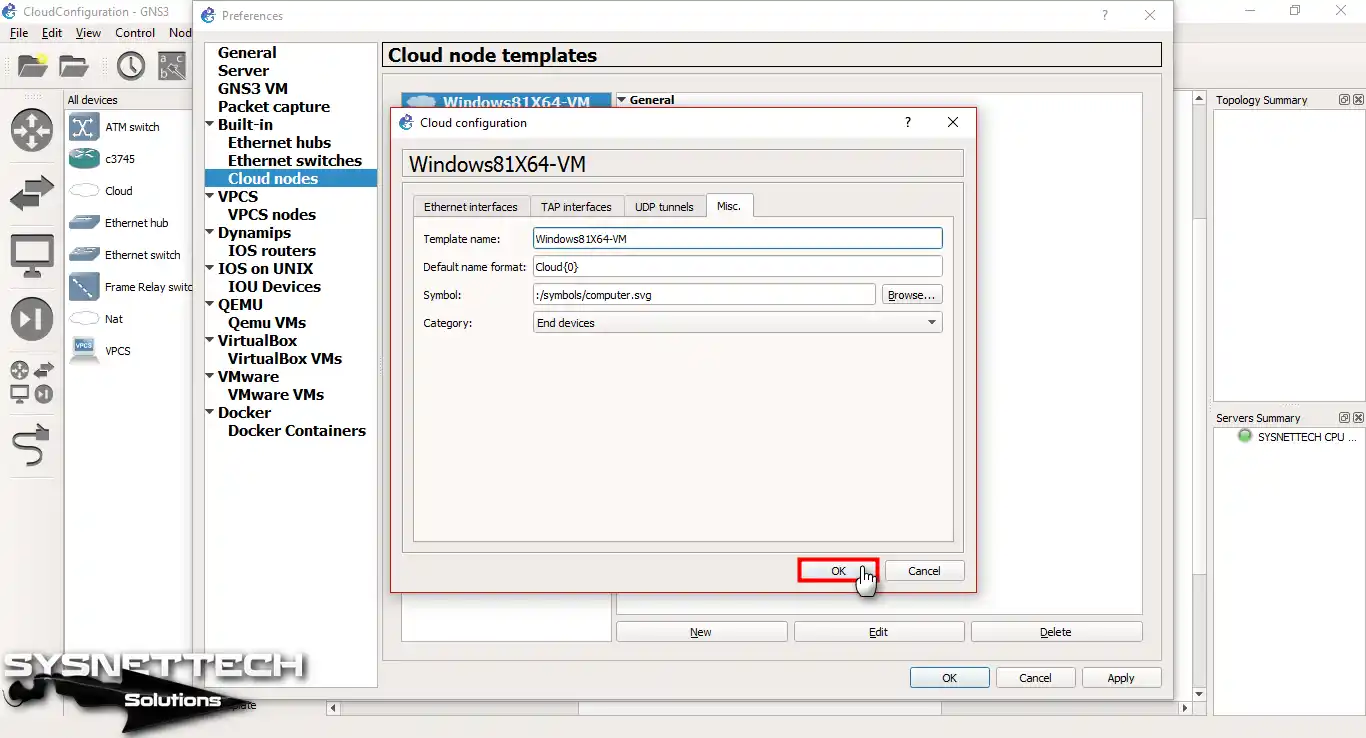Select Docker Containers in the preferences tree
Viewport: 1366px width, 738px height.
point(296,431)
